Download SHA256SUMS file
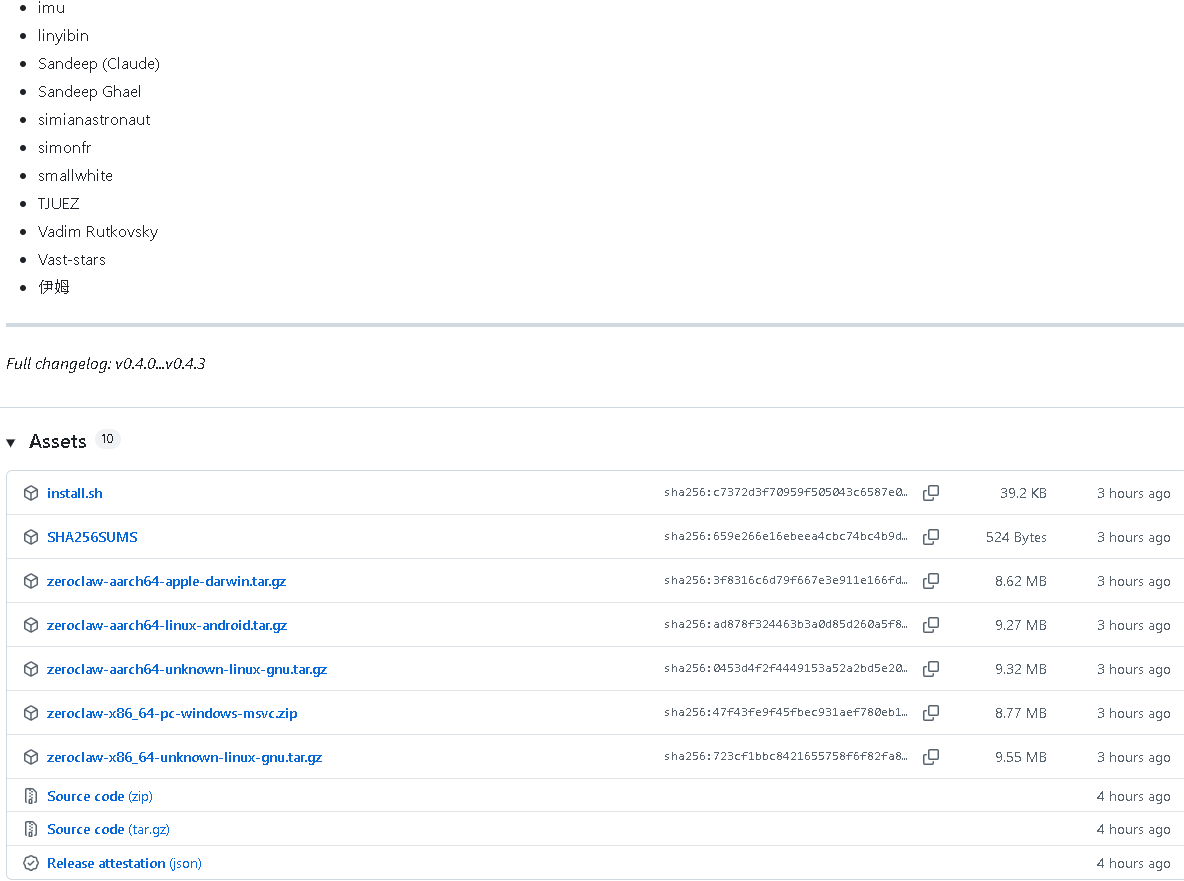 coord(92,537)
